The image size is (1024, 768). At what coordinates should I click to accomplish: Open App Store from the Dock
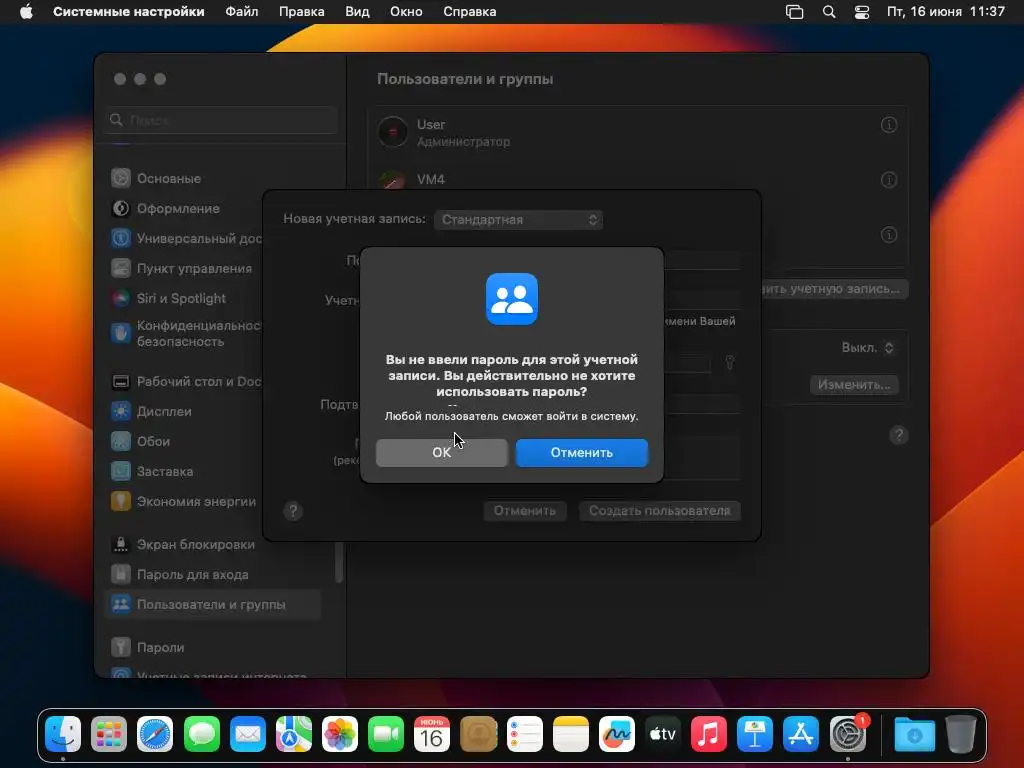(x=801, y=734)
